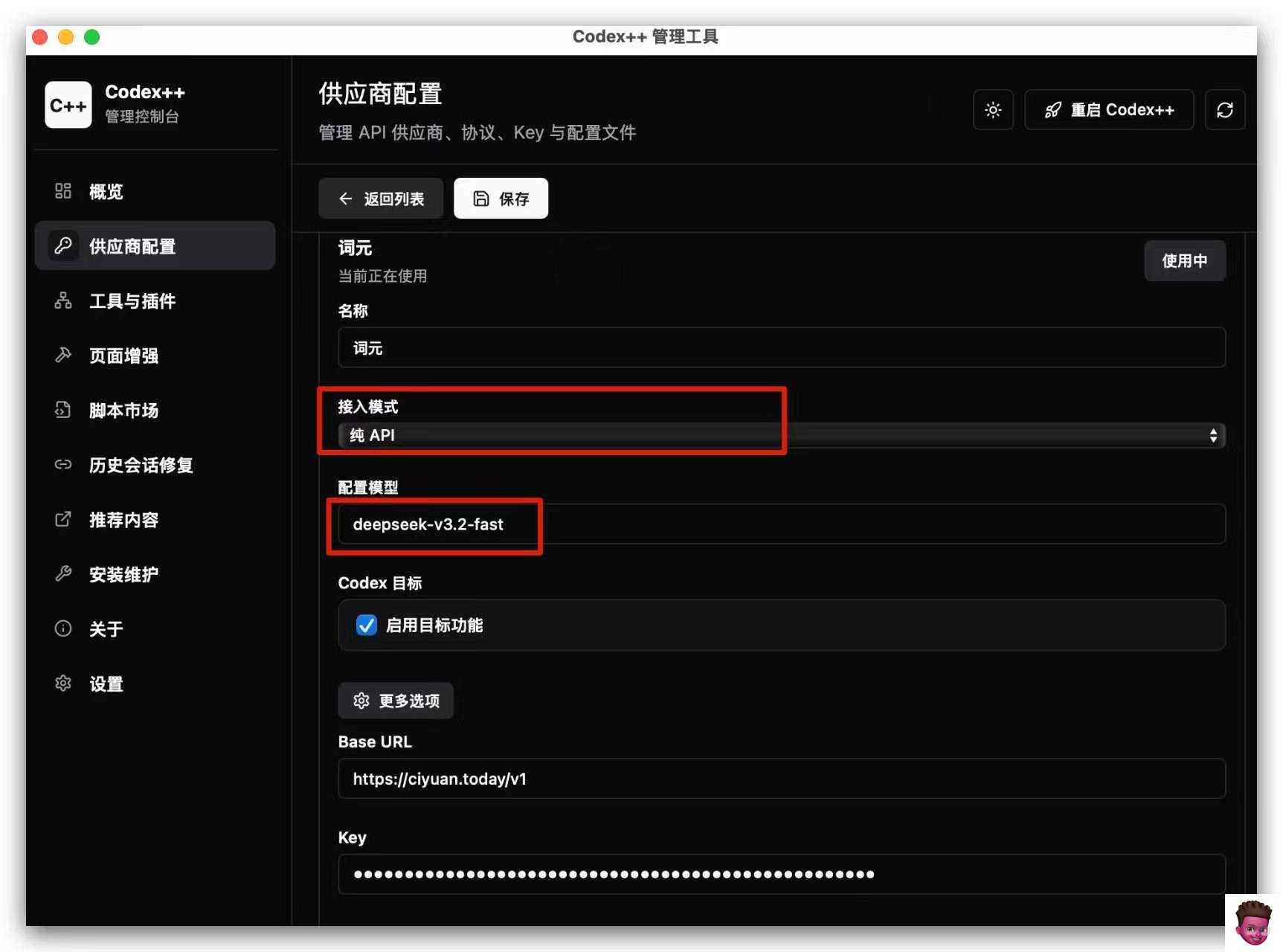
Task: Click the refresh arrows icon button
Action: point(1225,110)
